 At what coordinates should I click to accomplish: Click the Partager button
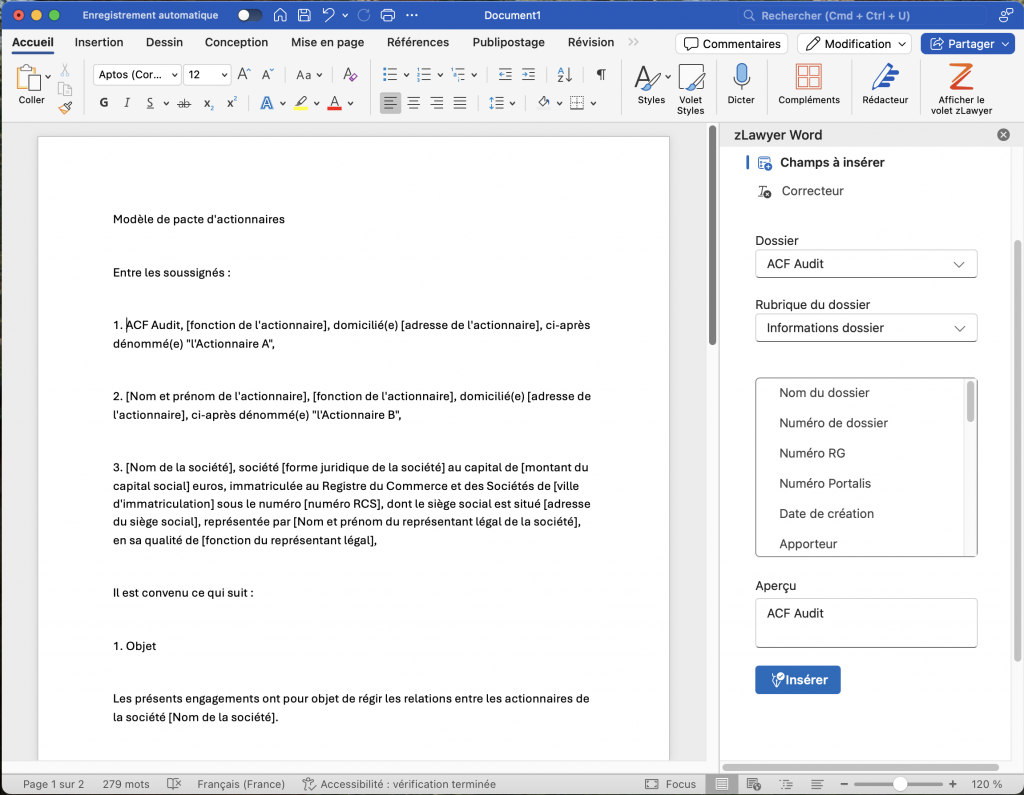point(963,44)
